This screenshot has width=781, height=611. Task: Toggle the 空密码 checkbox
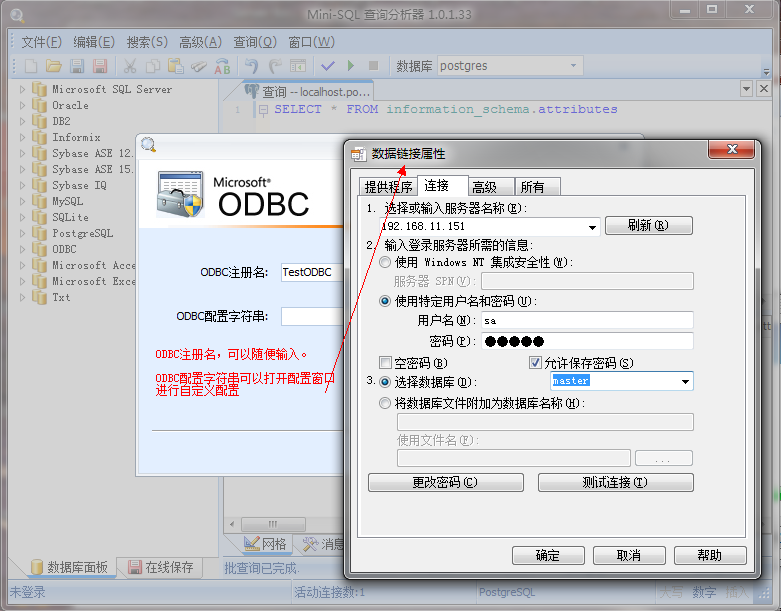click(x=385, y=362)
